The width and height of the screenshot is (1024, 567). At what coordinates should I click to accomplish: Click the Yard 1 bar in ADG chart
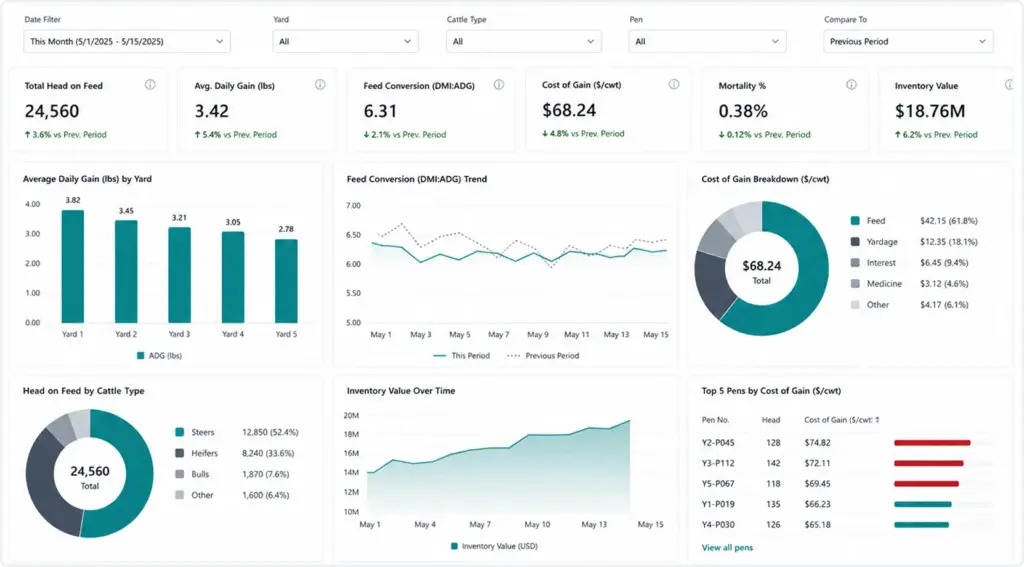pyautogui.click(x=72, y=267)
